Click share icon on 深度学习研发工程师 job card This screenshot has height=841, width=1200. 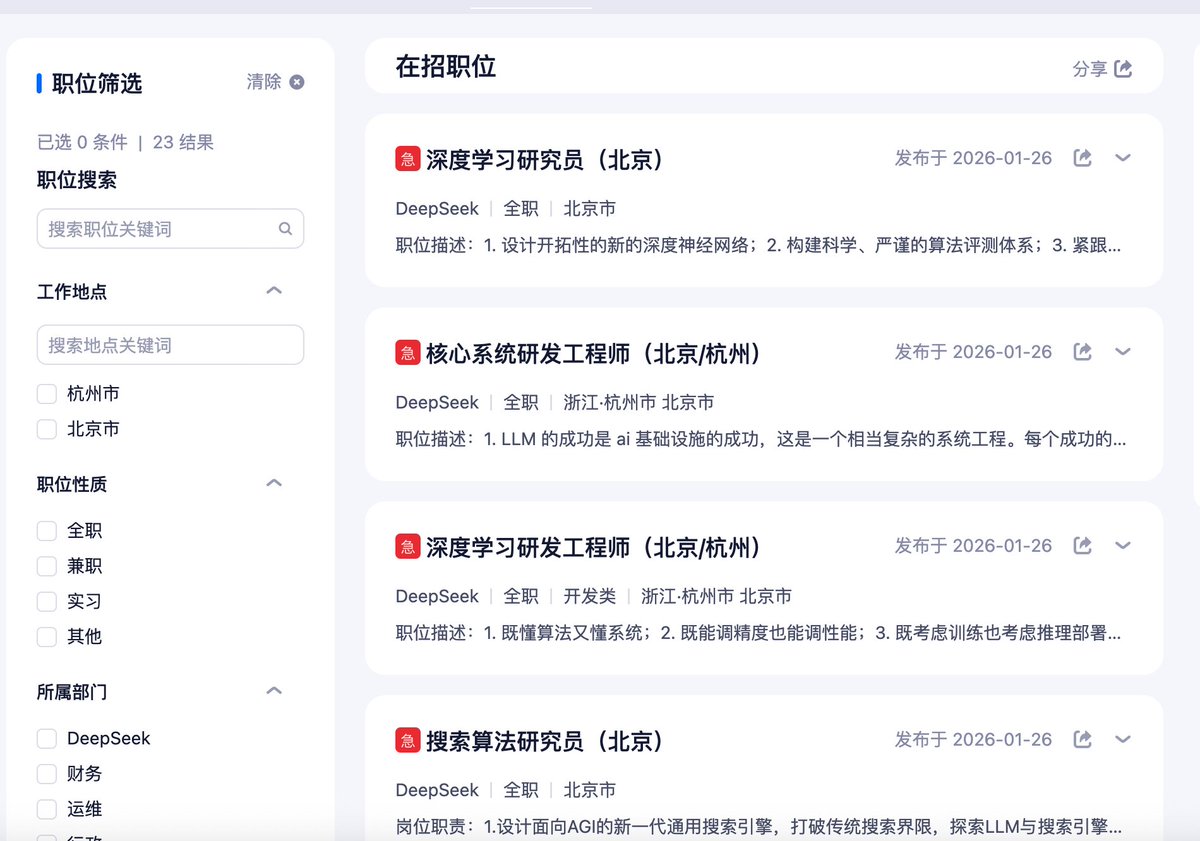click(x=1082, y=546)
